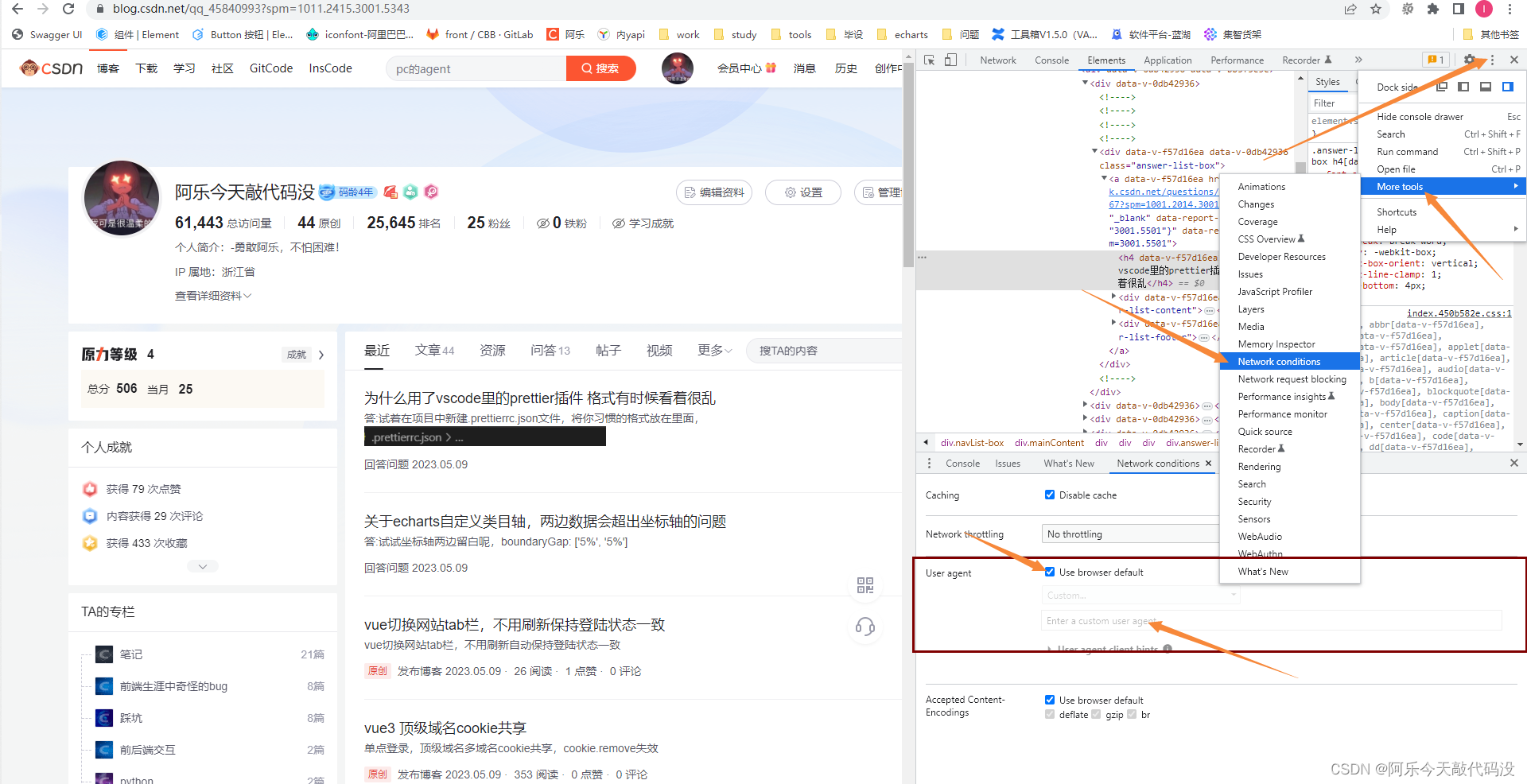Switch to the Network tab in DevTools

click(998, 60)
